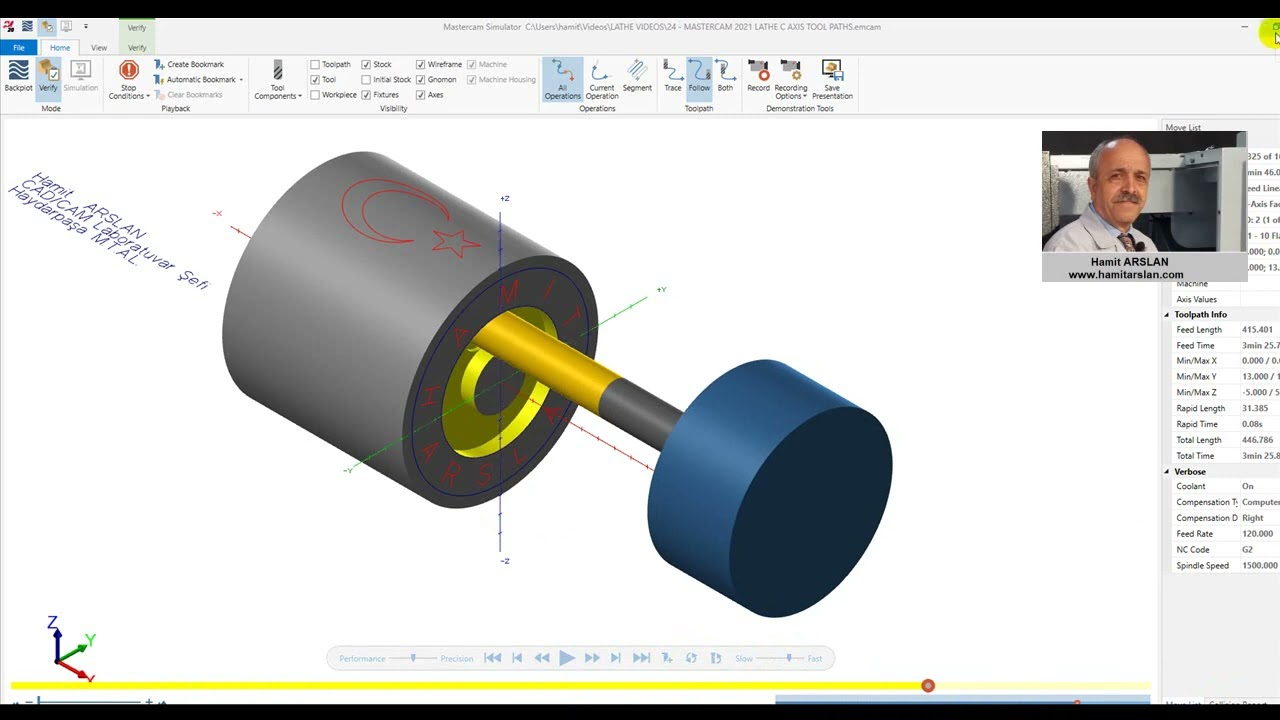1280x720 pixels.
Task: Click the XYZ view gnomon
Action: (72, 649)
